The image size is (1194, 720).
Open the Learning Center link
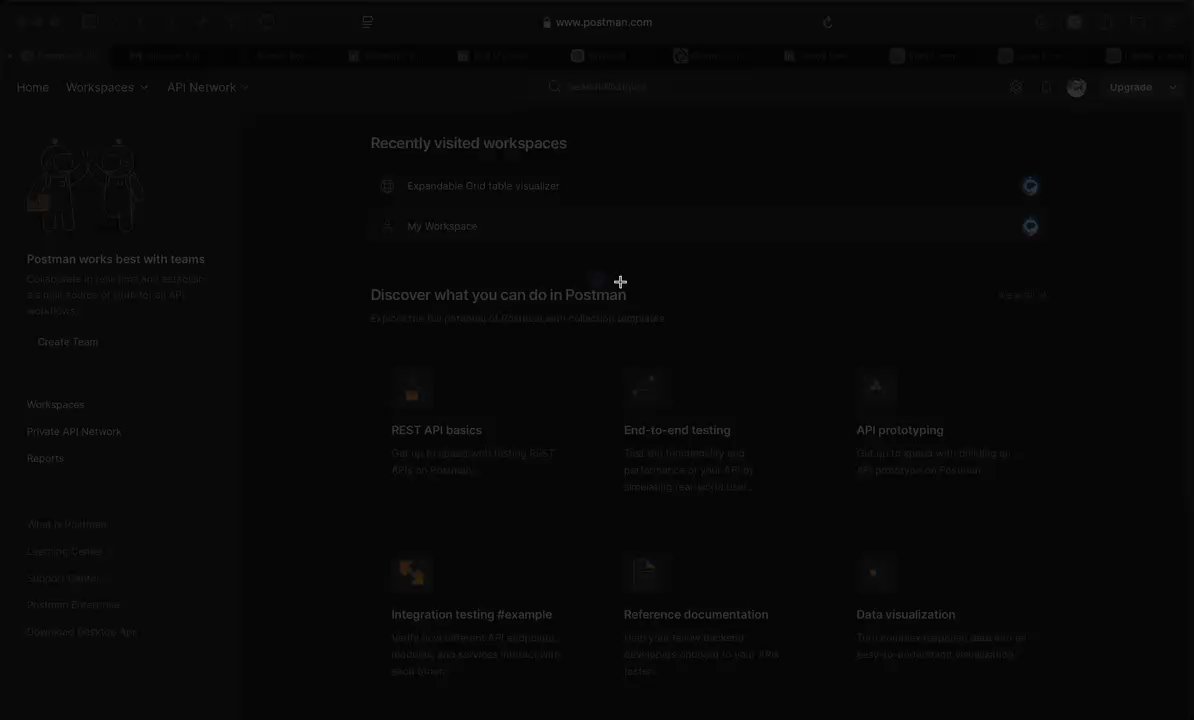(x=67, y=551)
